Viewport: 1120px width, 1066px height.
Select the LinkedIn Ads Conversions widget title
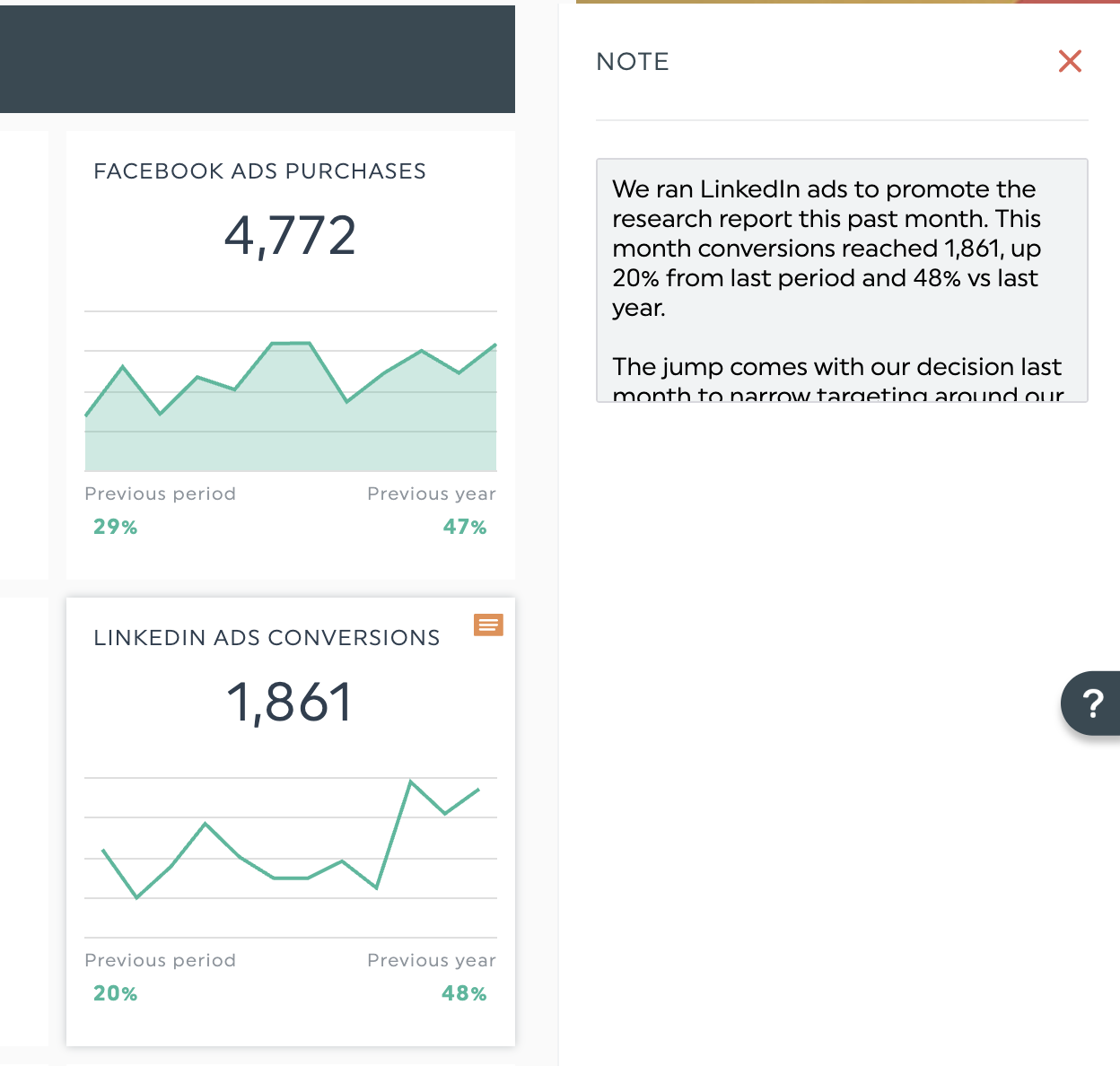267,638
